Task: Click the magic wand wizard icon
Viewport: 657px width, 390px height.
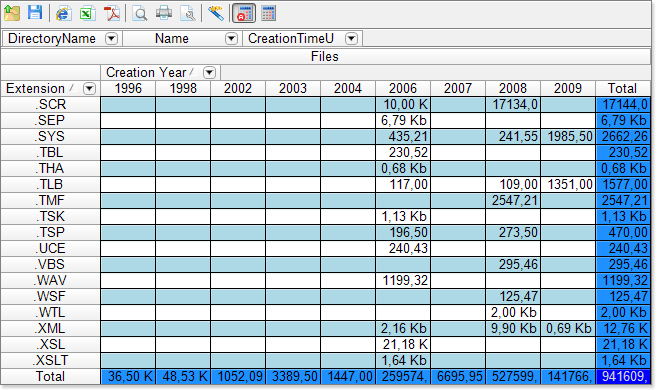Action: tap(216, 13)
